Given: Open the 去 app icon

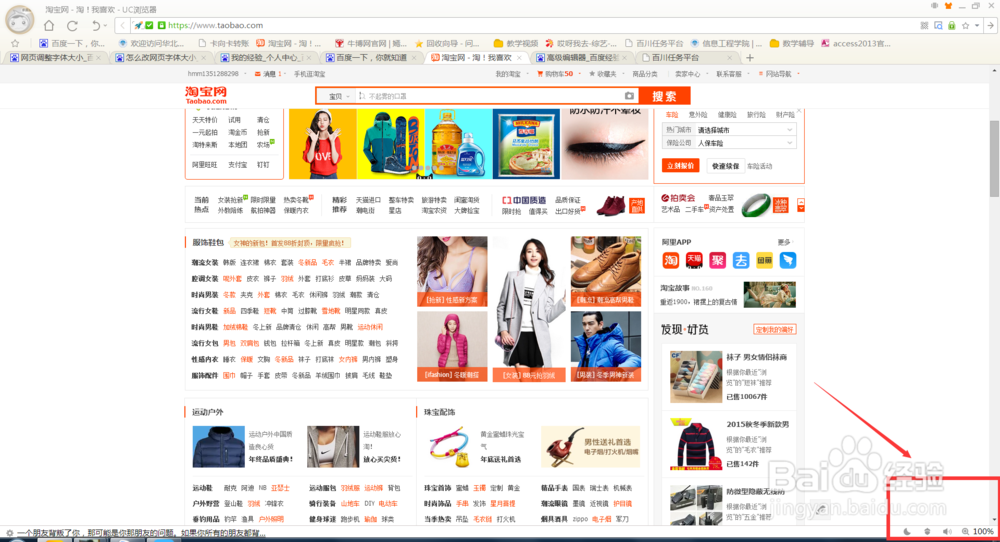Looking at the screenshot, I should [x=740, y=260].
